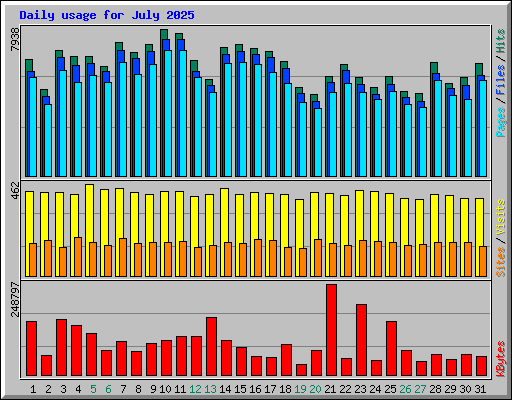Click day 29 on the x-axis

pyautogui.click(x=450, y=389)
